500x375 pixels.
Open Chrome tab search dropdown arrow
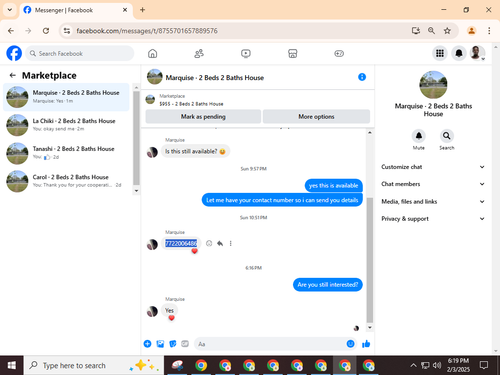click(x=10, y=10)
